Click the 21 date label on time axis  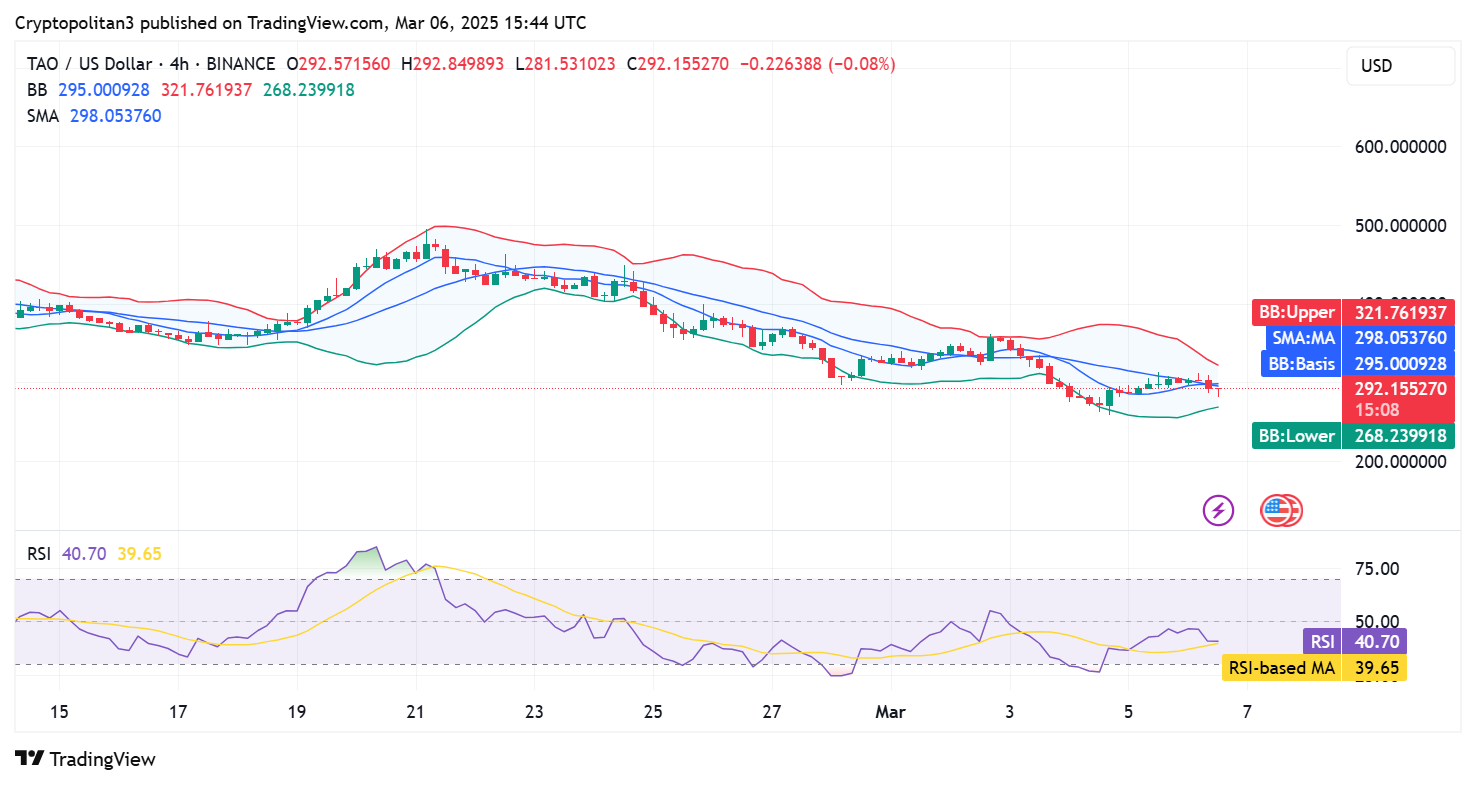pyautogui.click(x=415, y=712)
